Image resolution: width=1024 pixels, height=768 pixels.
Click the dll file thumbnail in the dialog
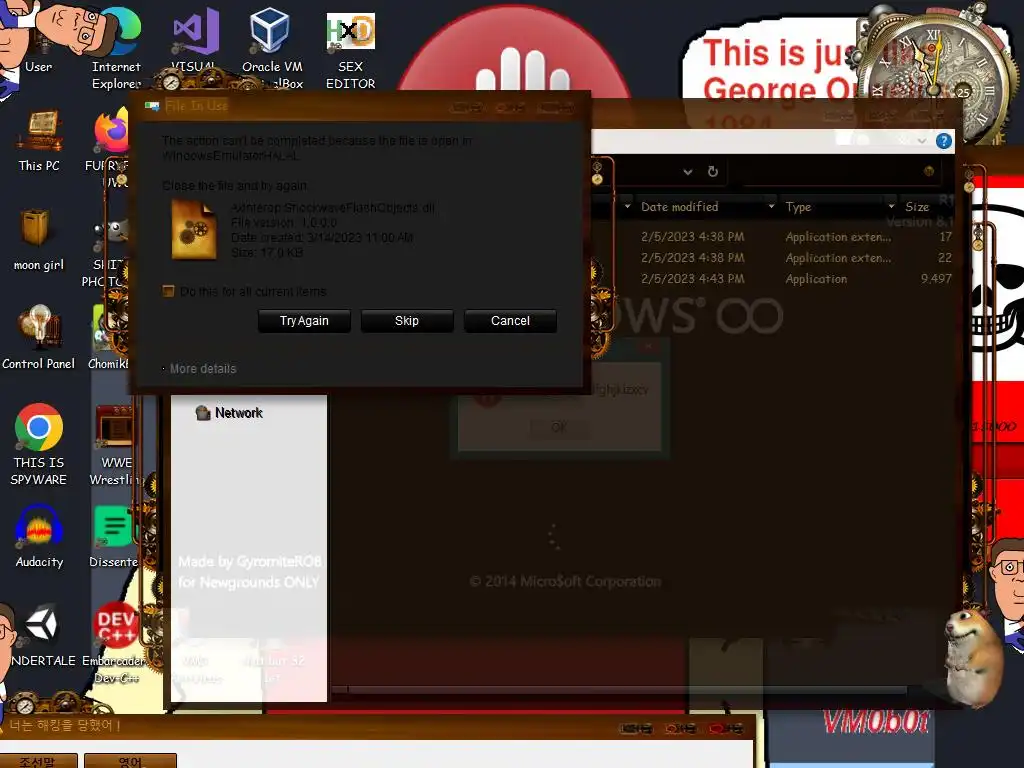point(194,230)
